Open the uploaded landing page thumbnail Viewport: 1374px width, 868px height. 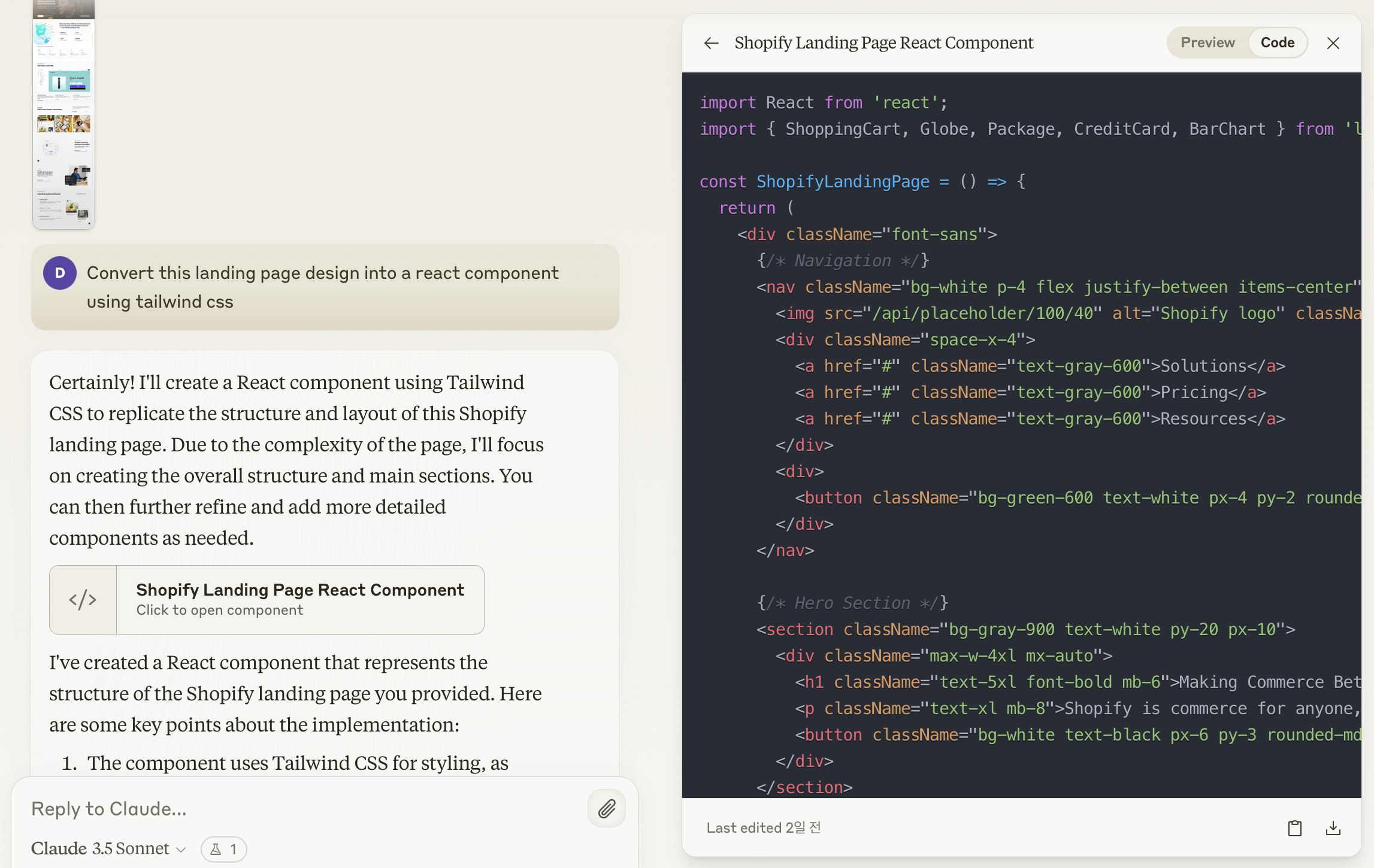click(x=63, y=114)
